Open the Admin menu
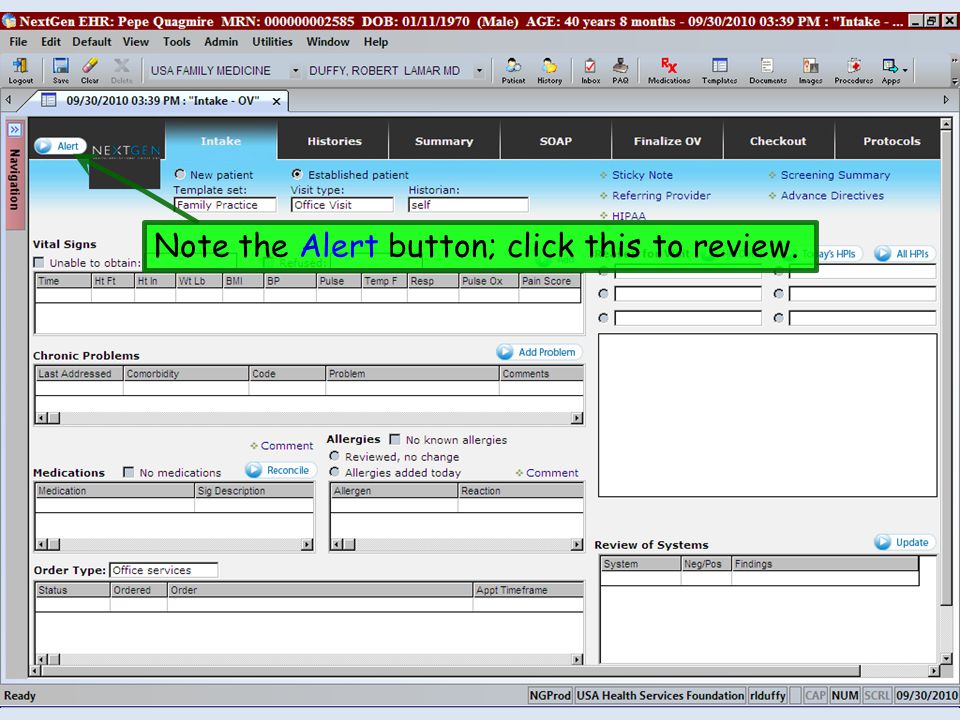Image resolution: width=960 pixels, height=720 pixels. click(x=221, y=42)
